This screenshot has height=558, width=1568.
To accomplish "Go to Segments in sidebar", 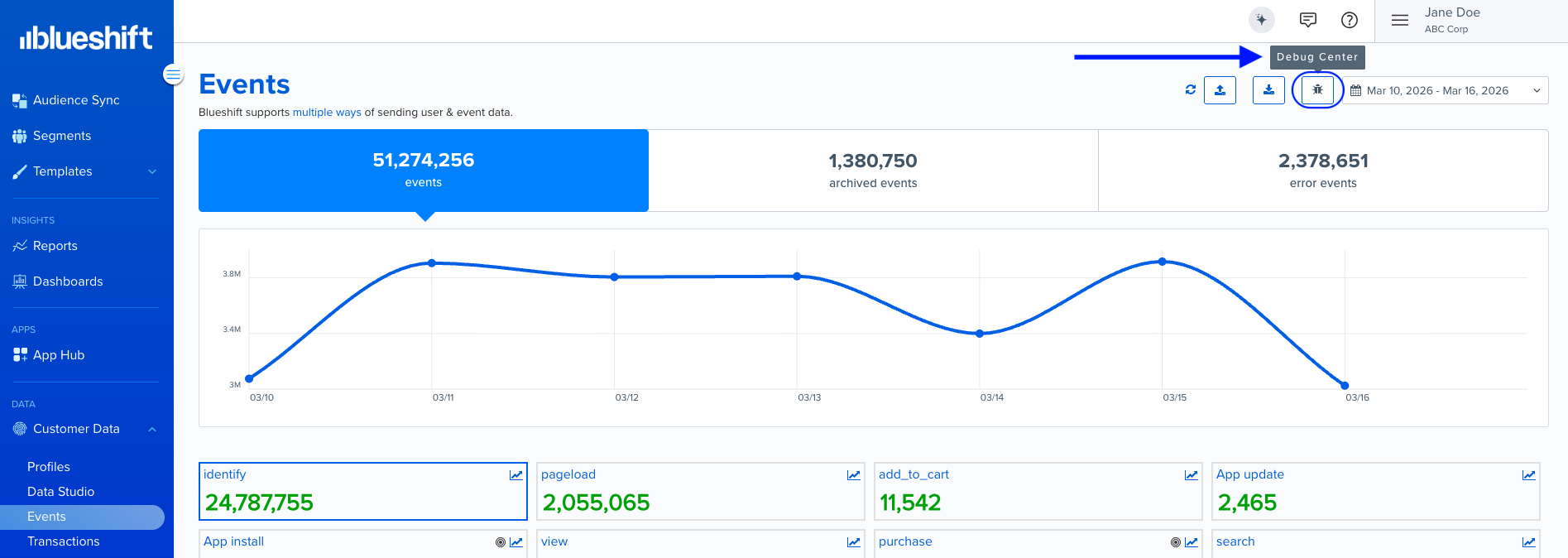I will point(61,136).
